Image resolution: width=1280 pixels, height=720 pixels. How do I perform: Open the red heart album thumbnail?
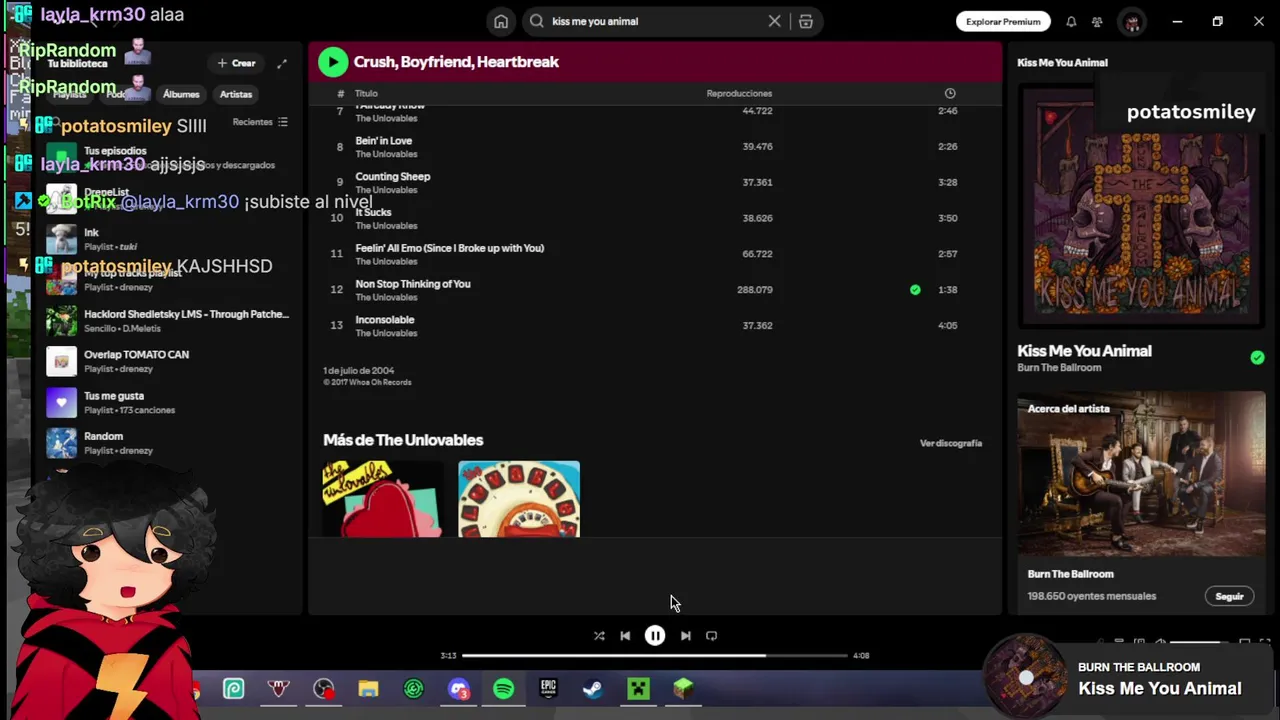383,499
